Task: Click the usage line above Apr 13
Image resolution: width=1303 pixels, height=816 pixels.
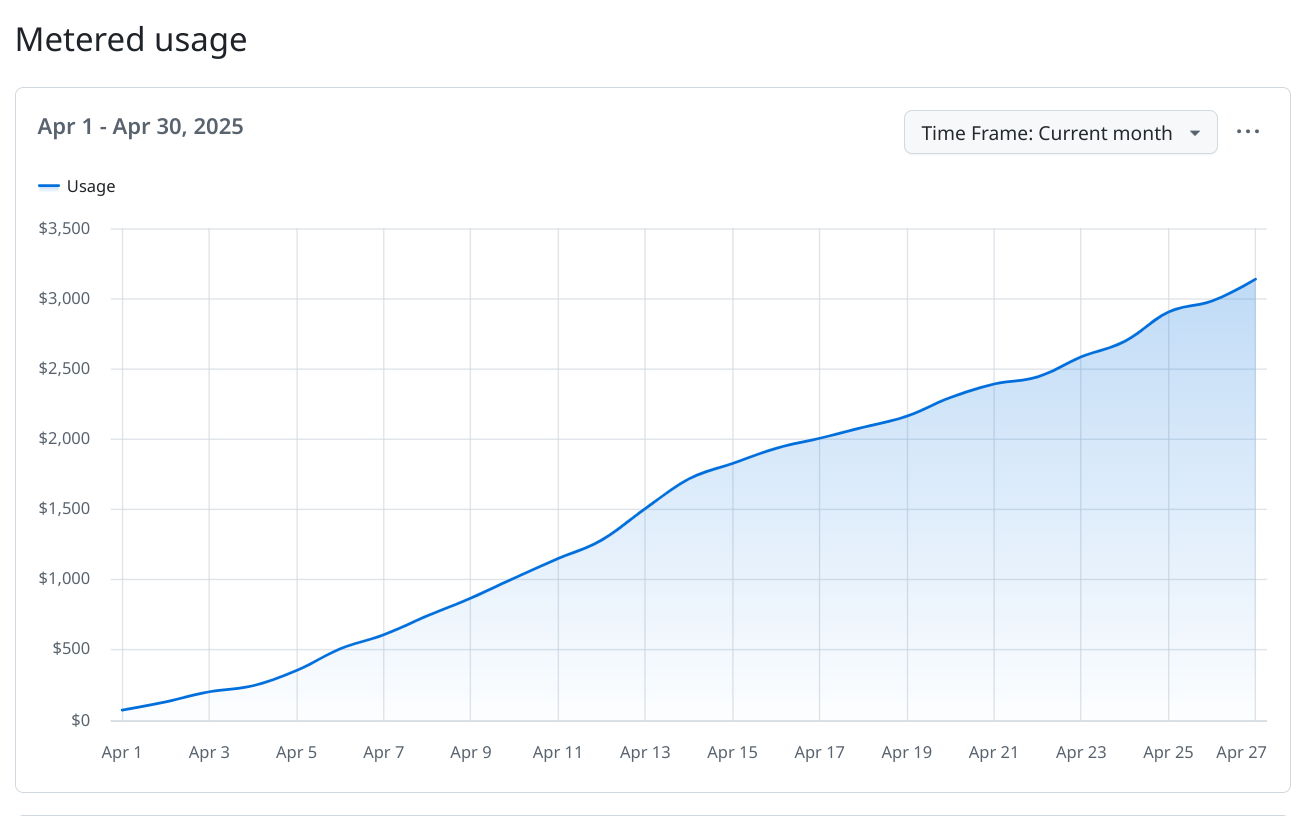Action: pos(645,508)
